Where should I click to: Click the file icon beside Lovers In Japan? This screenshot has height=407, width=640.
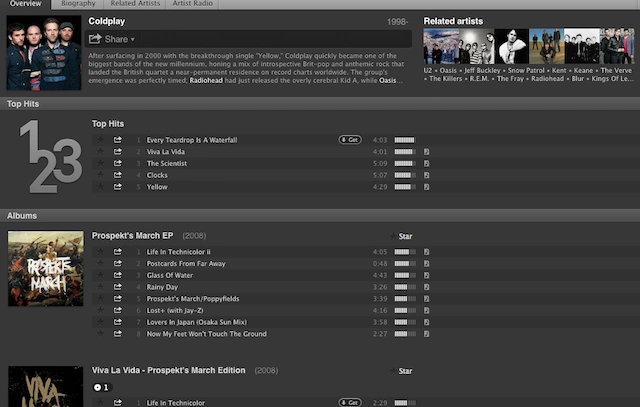[427, 322]
